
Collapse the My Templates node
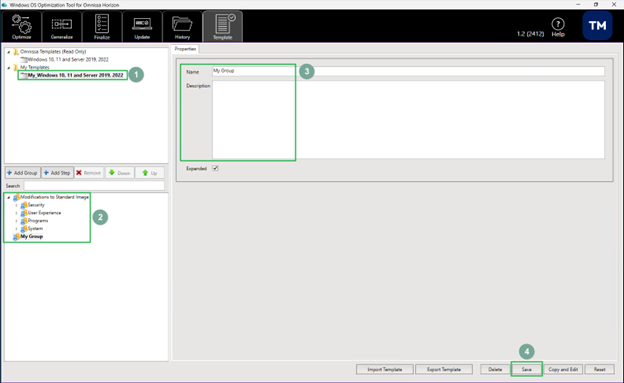pos(9,68)
